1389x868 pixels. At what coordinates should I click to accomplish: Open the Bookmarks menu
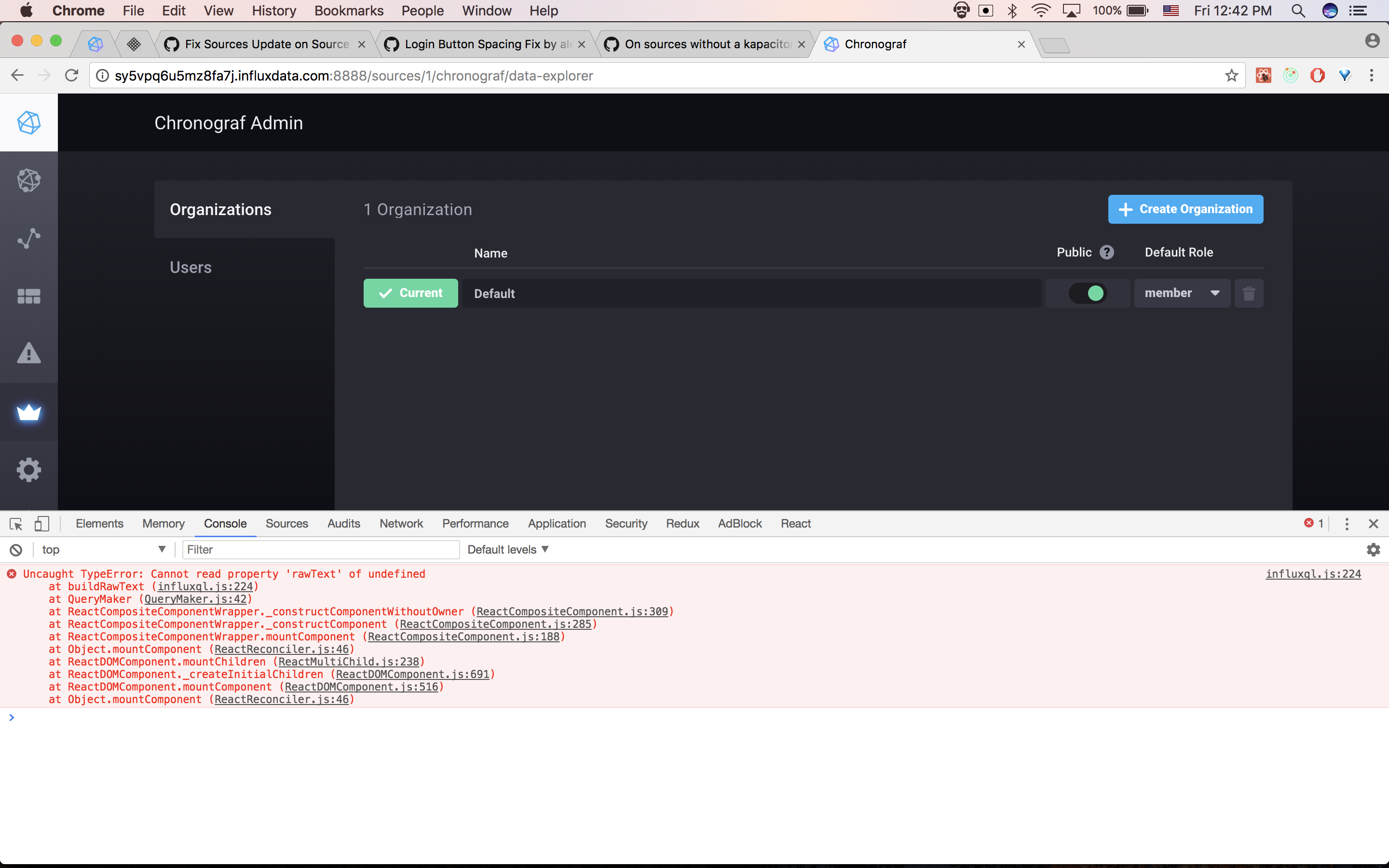coord(348,11)
